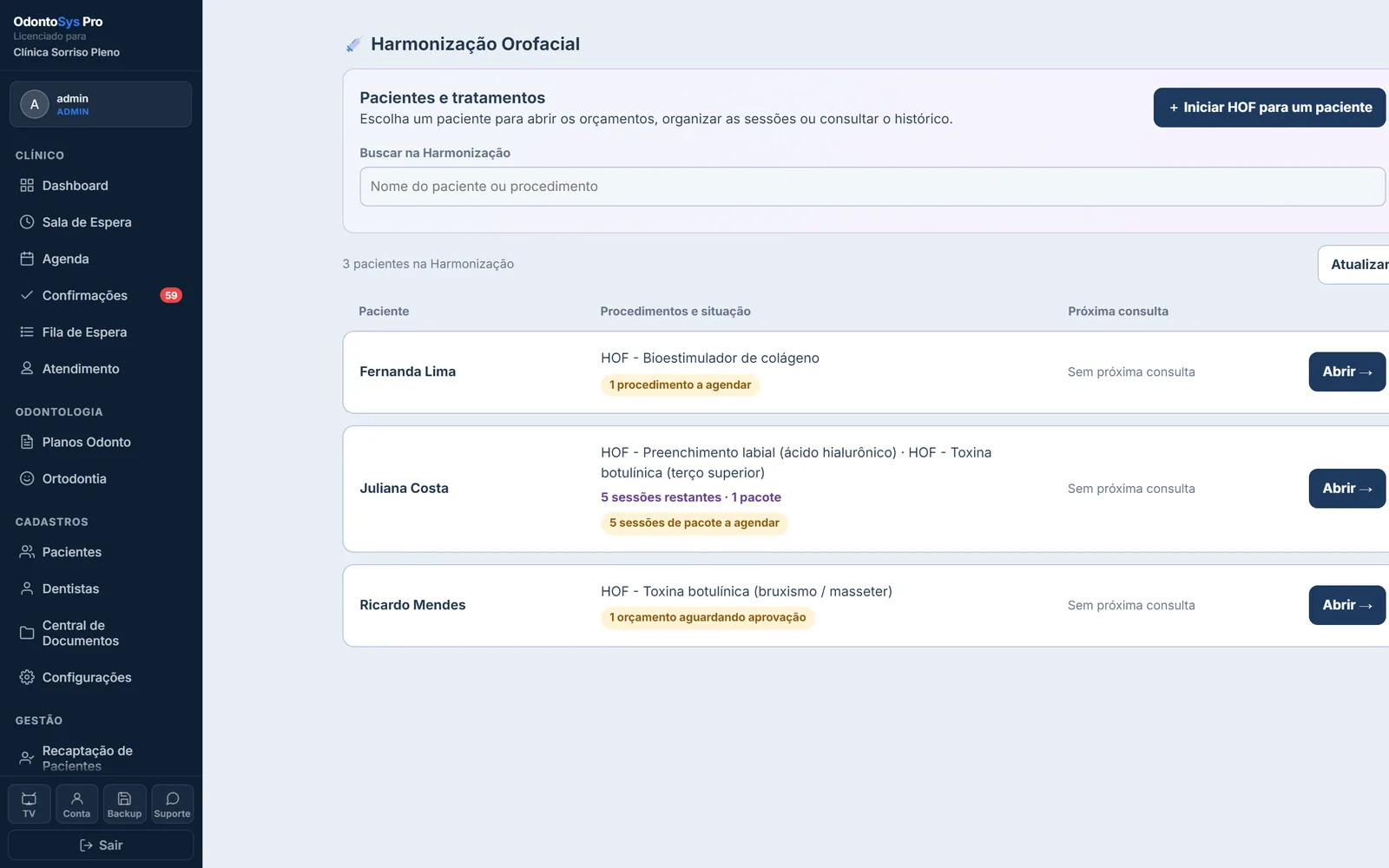Click '5 sessões de pacote a agendar' tag
The height and width of the screenshot is (868, 1389).
click(694, 523)
